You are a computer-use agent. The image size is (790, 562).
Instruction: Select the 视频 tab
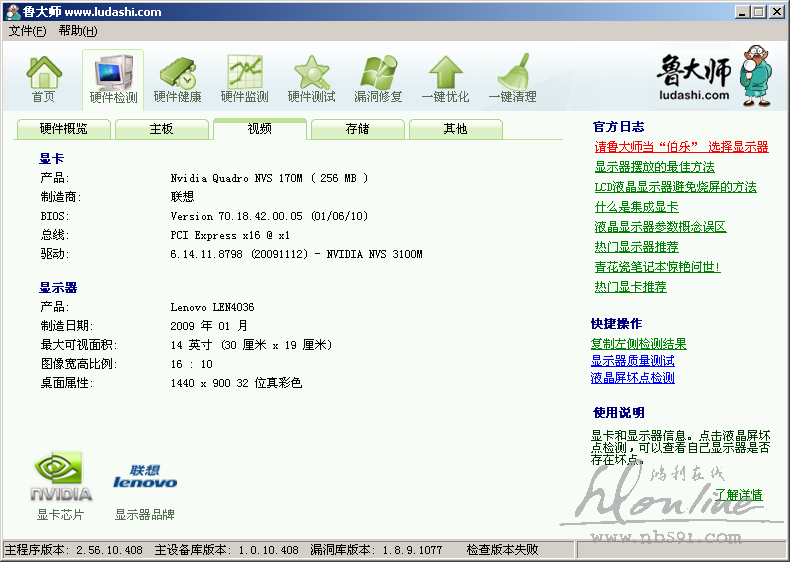260,129
